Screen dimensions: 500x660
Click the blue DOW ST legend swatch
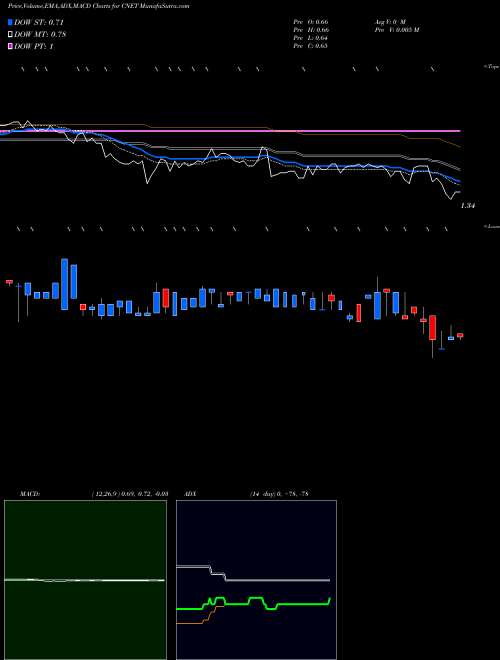click(11, 23)
